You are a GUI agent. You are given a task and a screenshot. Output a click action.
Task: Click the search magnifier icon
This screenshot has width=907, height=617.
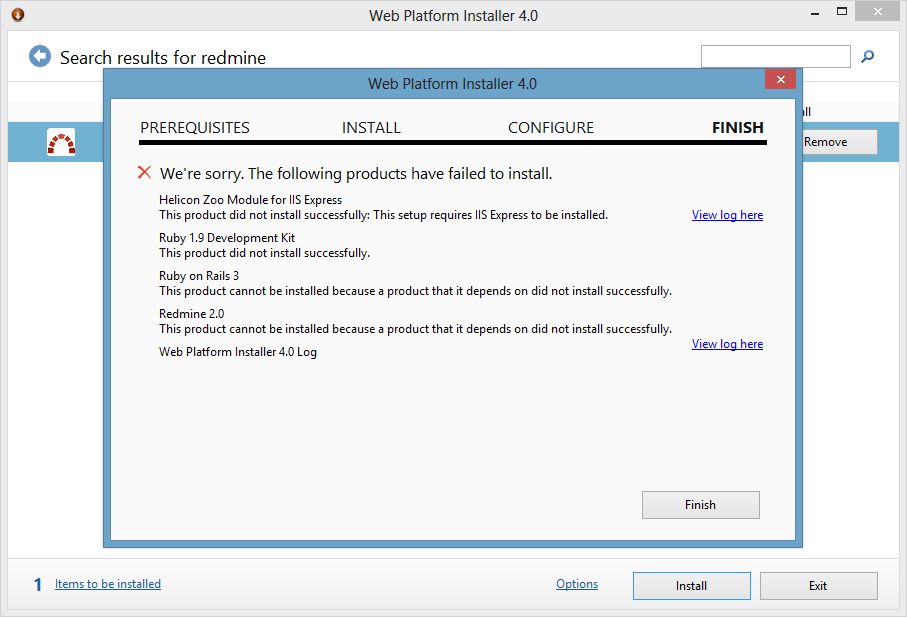(867, 57)
